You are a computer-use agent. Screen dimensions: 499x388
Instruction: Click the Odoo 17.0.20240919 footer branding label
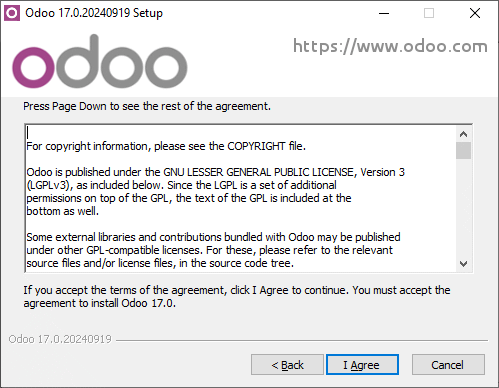(60, 339)
